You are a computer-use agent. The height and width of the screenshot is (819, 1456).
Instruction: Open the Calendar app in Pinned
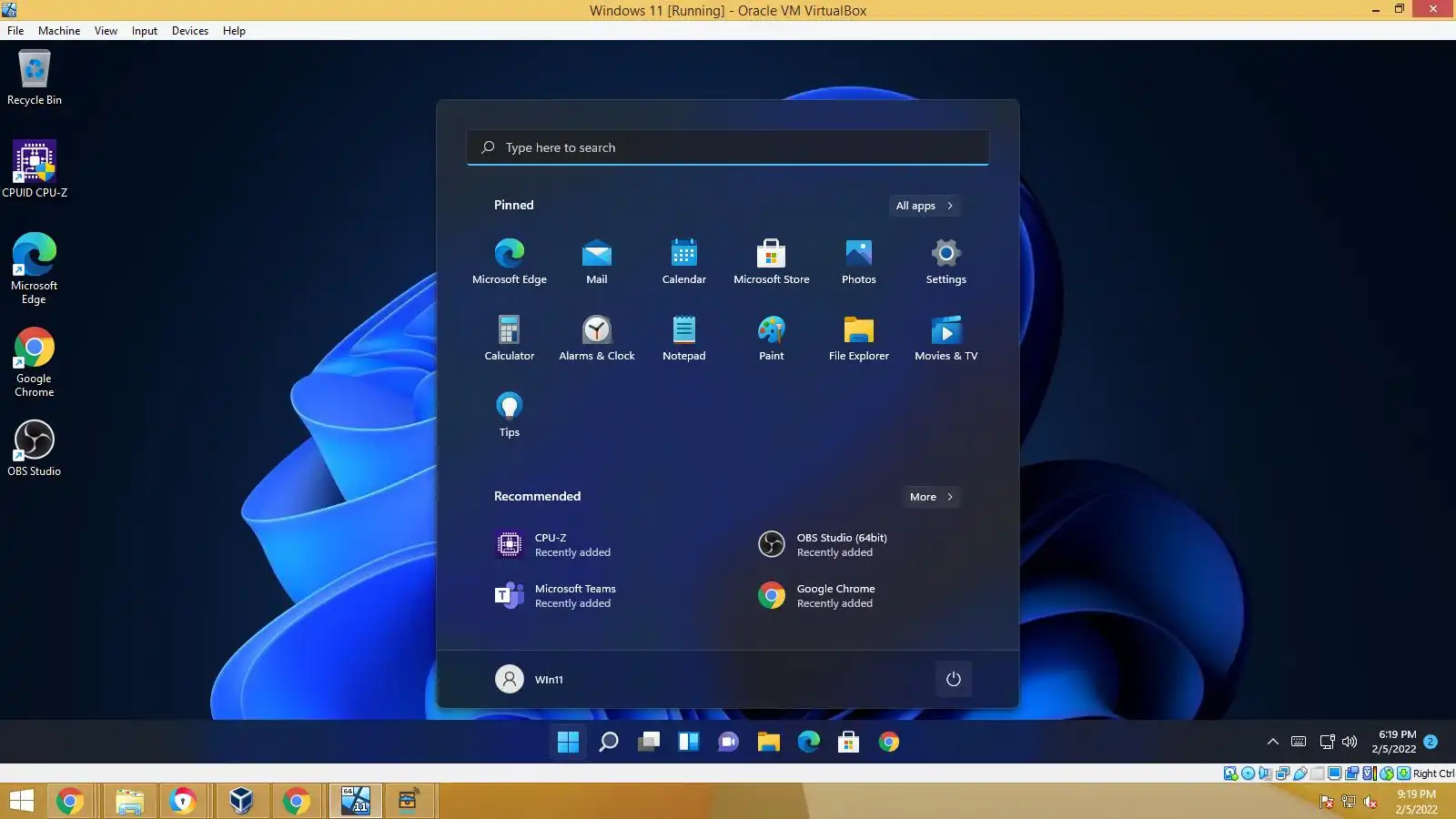(x=684, y=261)
